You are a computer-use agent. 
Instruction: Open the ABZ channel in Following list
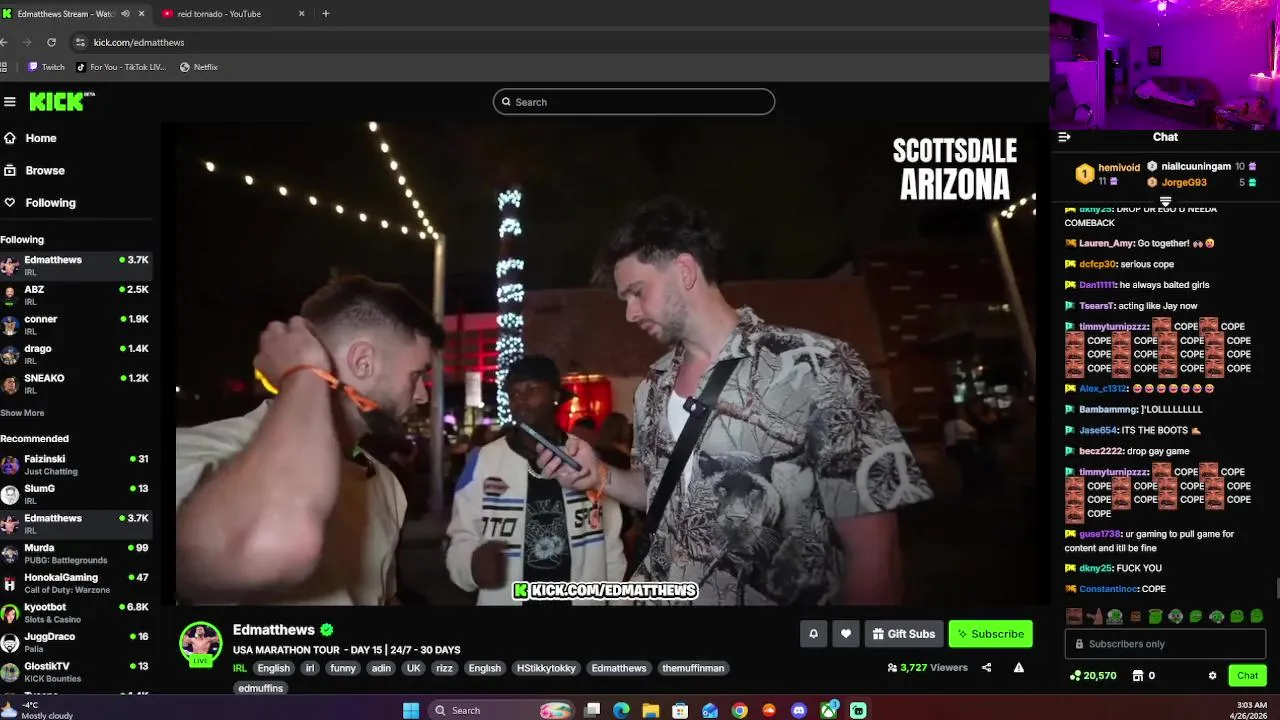(76, 295)
